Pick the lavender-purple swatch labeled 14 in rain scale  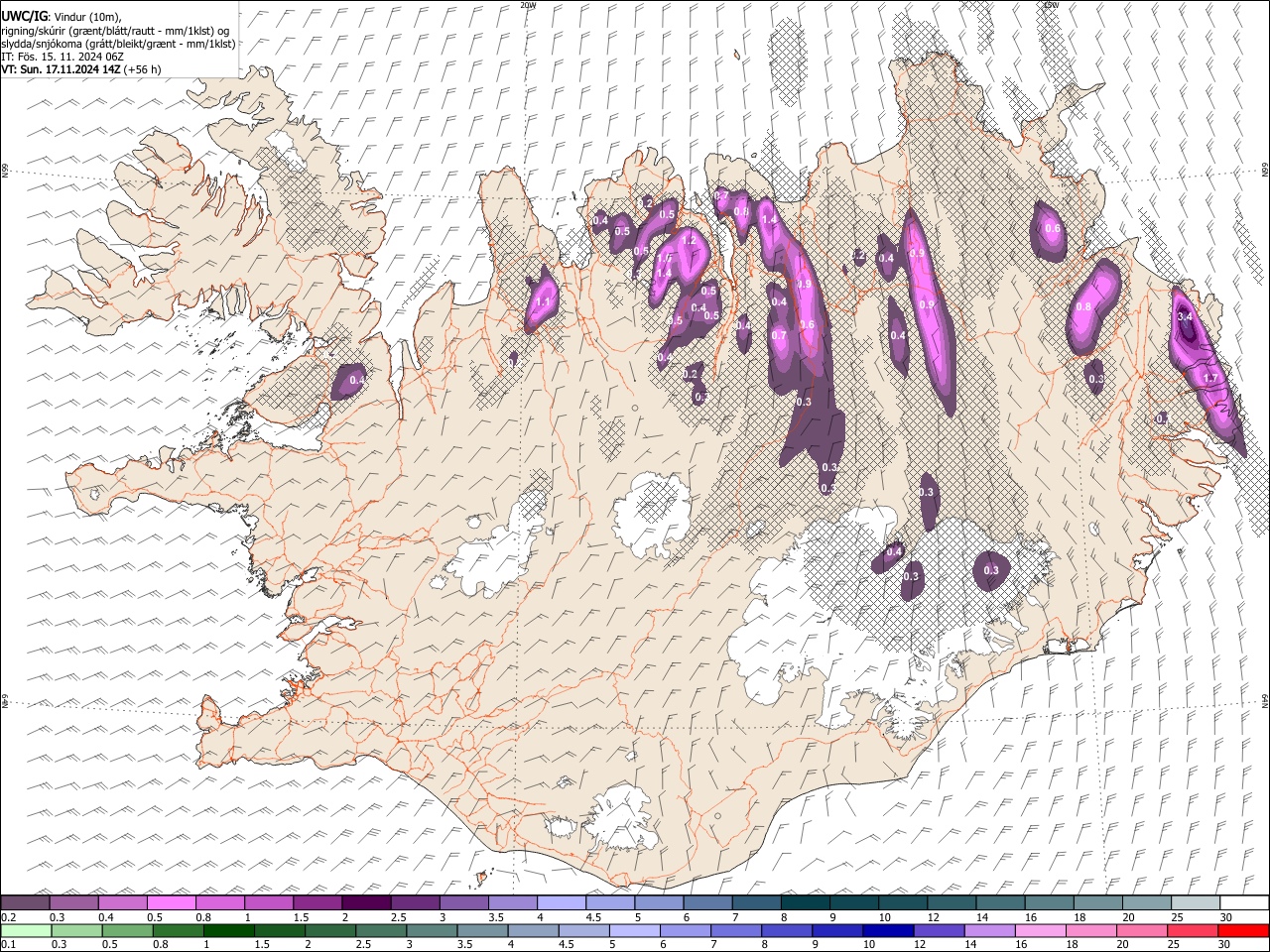click(x=988, y=930)
